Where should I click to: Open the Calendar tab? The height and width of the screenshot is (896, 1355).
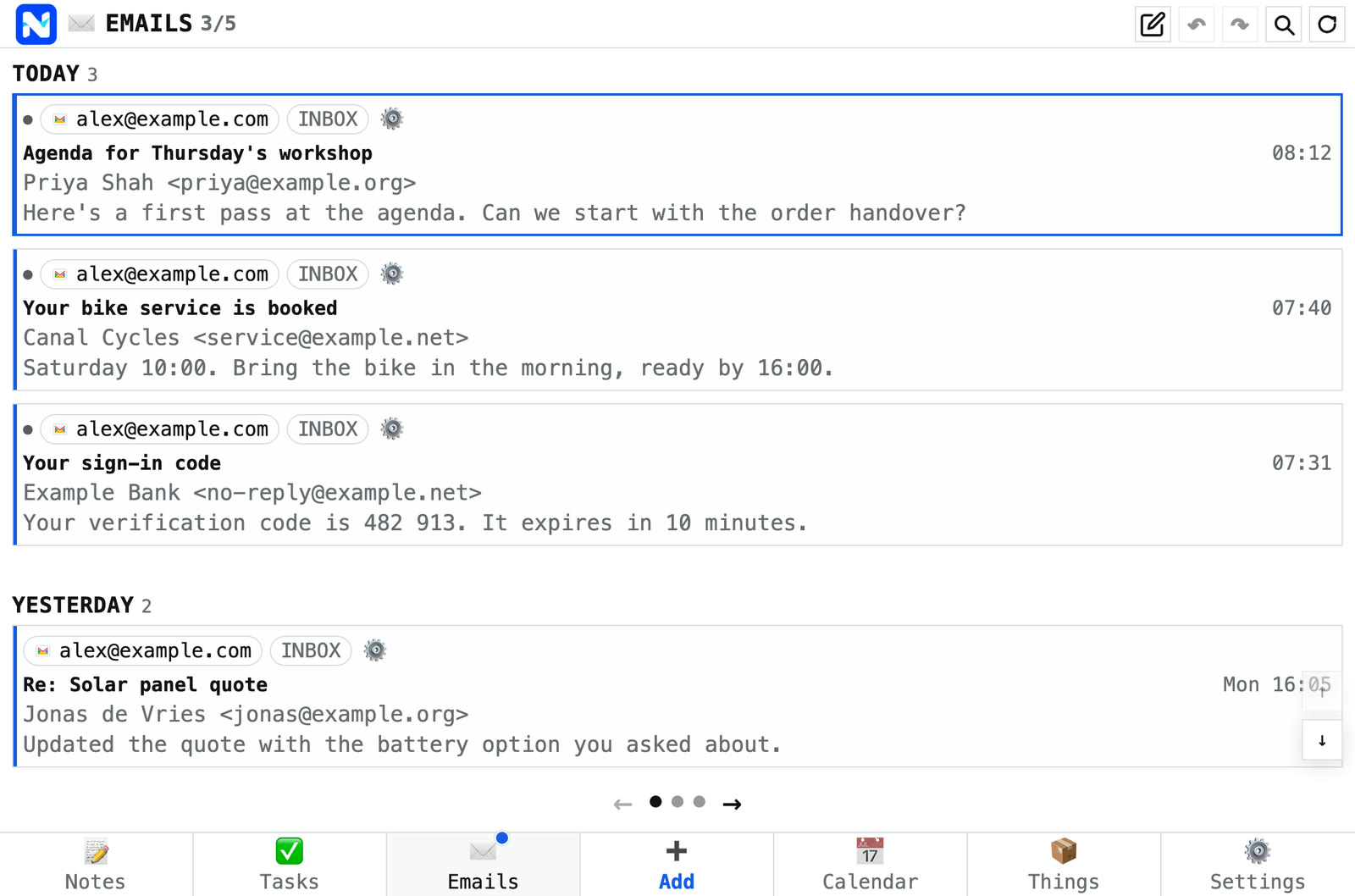[870, 865]
